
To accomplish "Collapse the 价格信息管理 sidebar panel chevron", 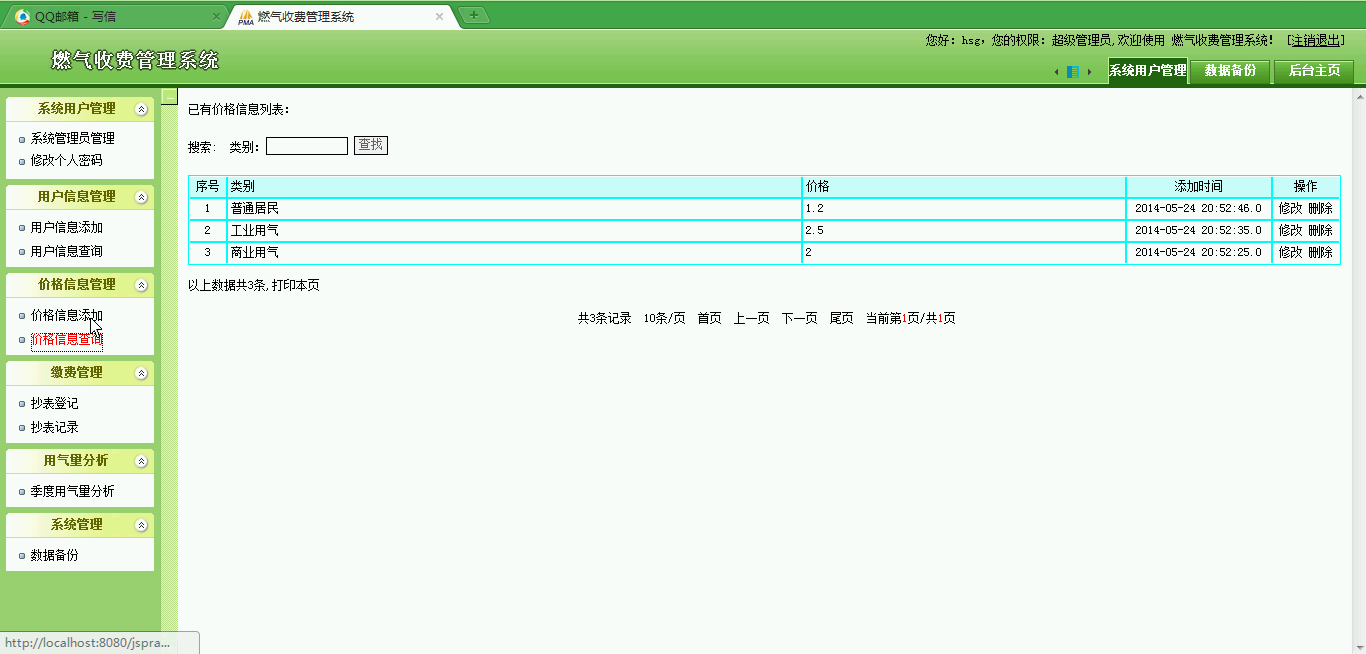I will [141, 285].
